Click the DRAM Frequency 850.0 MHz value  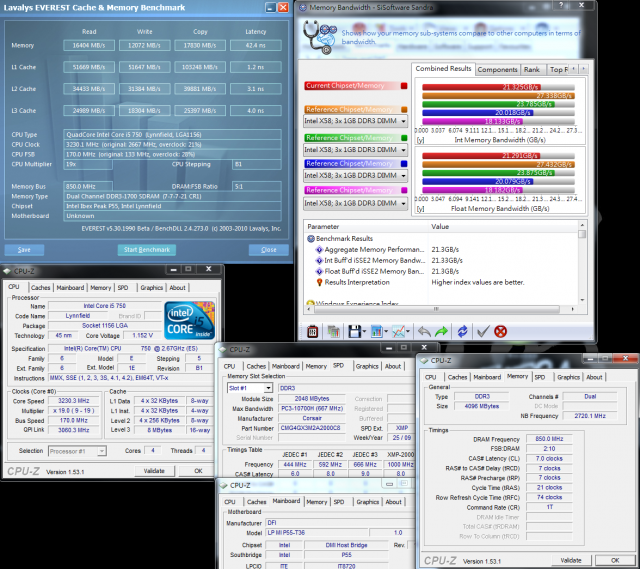point(549,439)
